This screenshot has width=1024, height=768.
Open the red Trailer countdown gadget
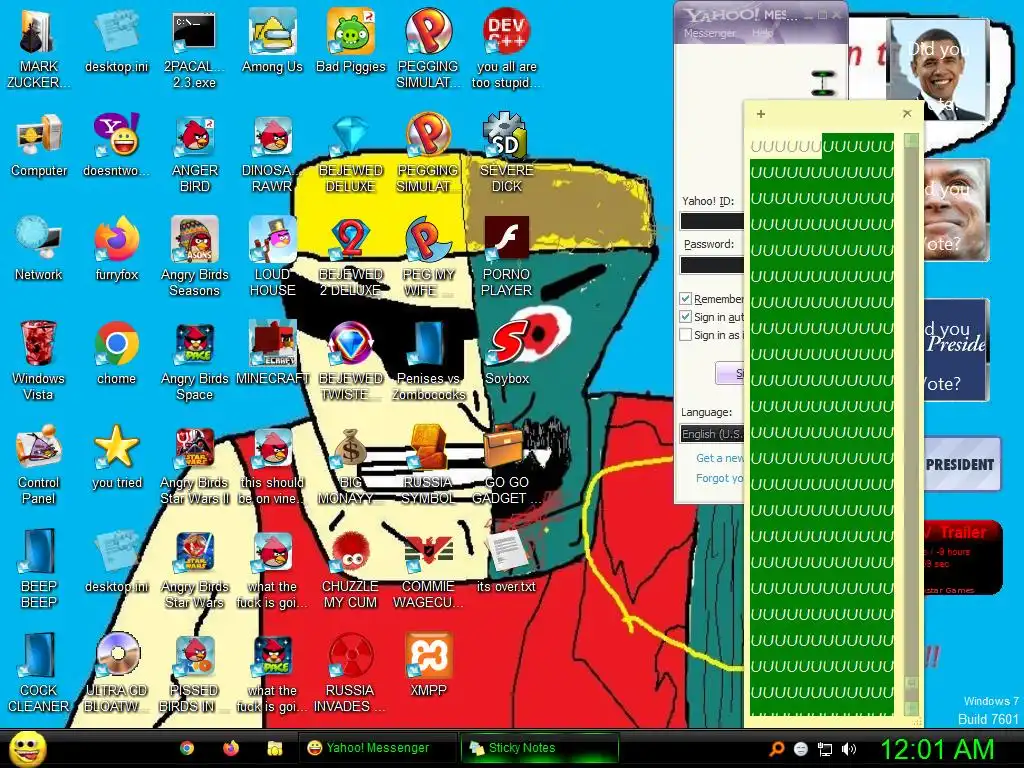(963, 558)
